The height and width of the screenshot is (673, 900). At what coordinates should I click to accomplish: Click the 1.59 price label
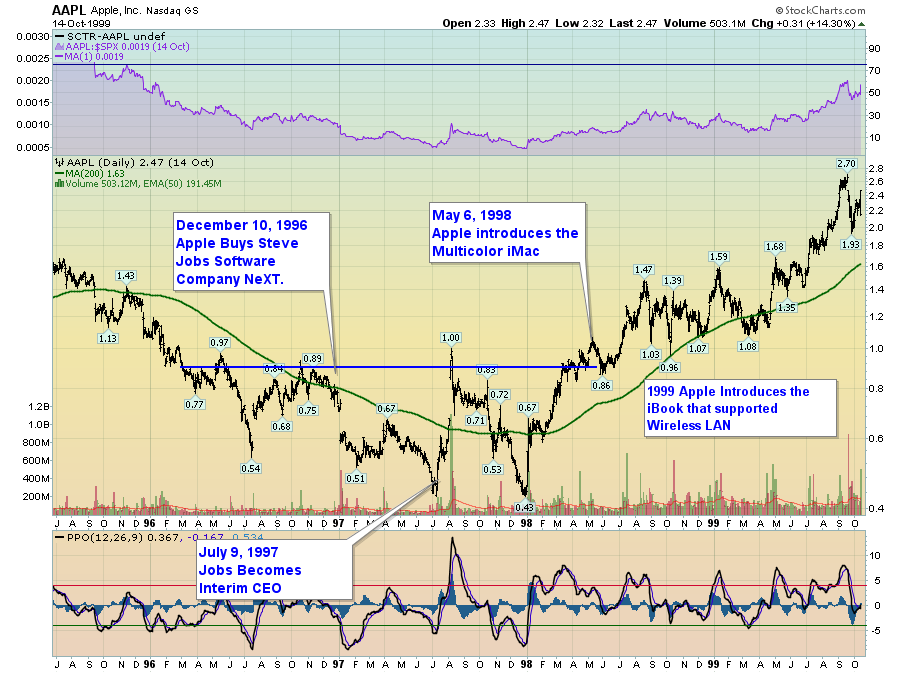coord(718,256)
